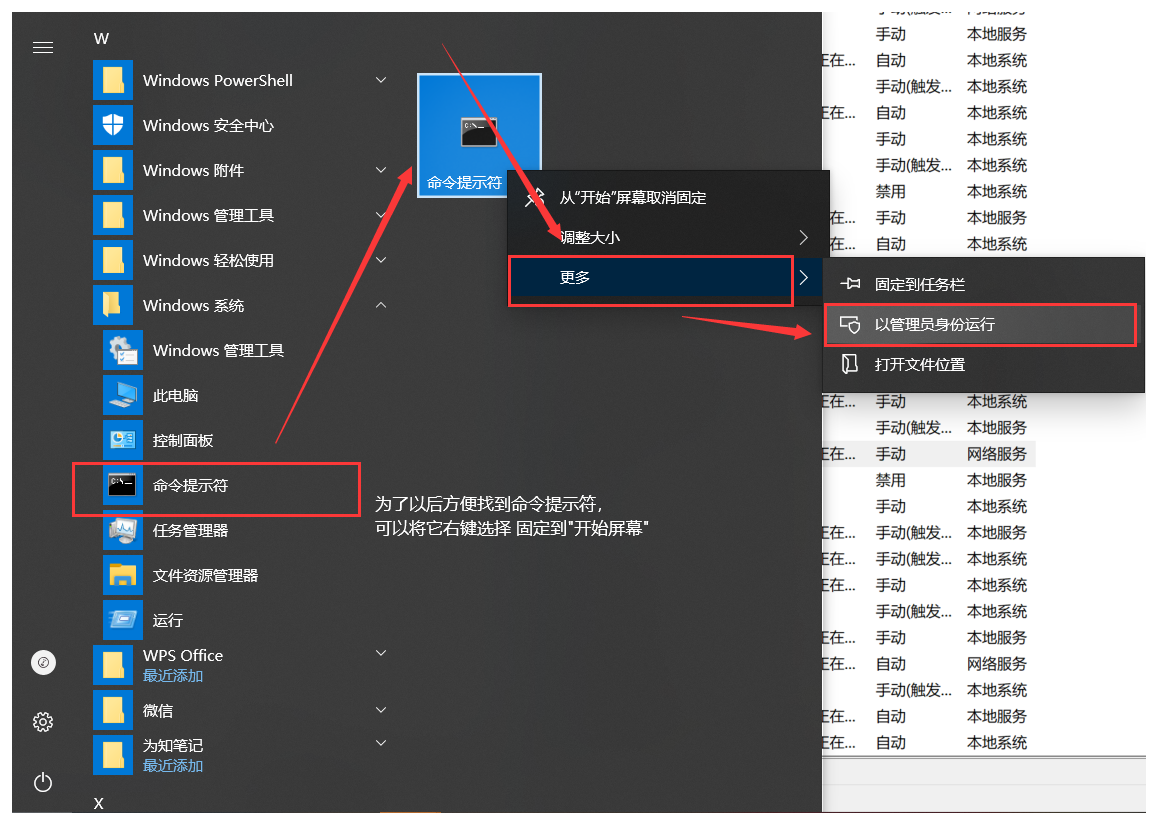
Task: Click Windows 安全中心 label
Action: (x=208, y=126)
